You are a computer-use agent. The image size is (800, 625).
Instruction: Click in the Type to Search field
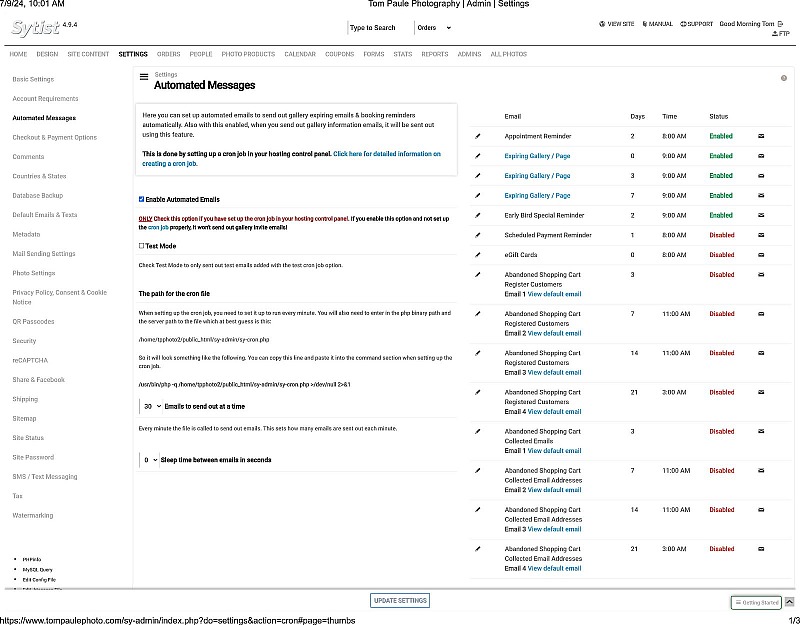click(x=380, y=28)
